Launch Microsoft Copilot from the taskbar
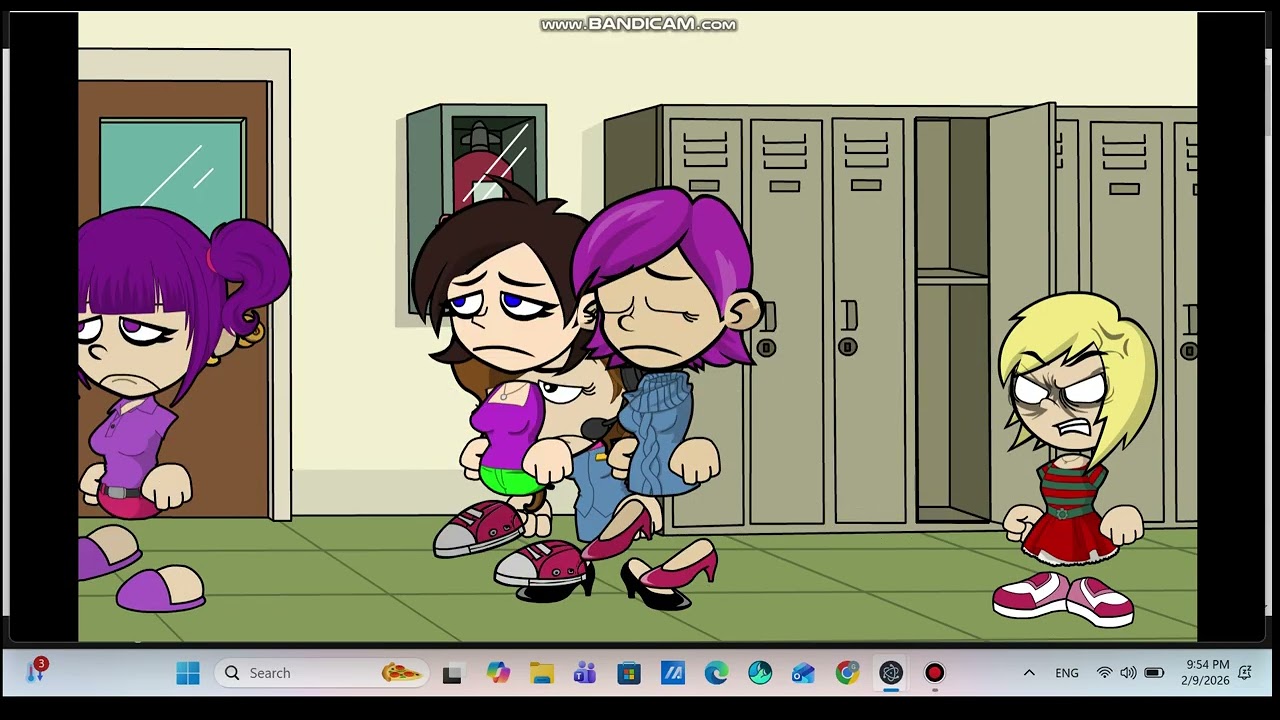Image resolution: width=1280 pixels, height=720 pixels. coord(497,673)
